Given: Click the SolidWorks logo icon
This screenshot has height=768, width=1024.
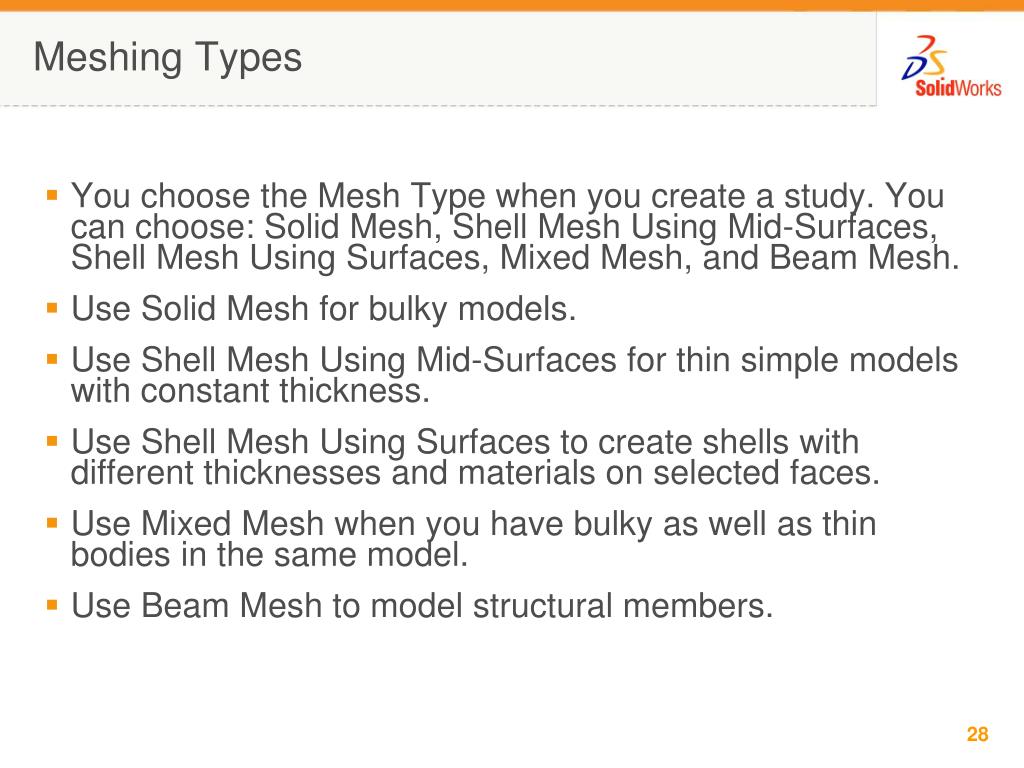Looking at the screenshot, I should pos(950,67).
